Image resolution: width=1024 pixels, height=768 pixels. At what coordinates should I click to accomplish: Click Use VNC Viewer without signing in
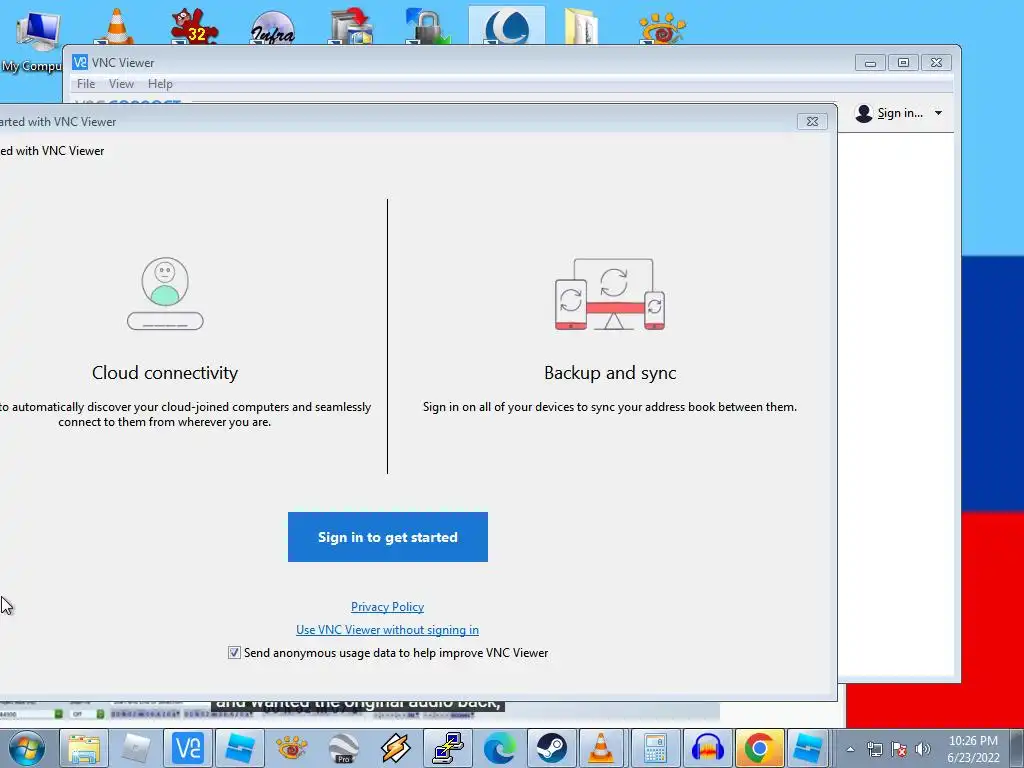tap(387, 630)
